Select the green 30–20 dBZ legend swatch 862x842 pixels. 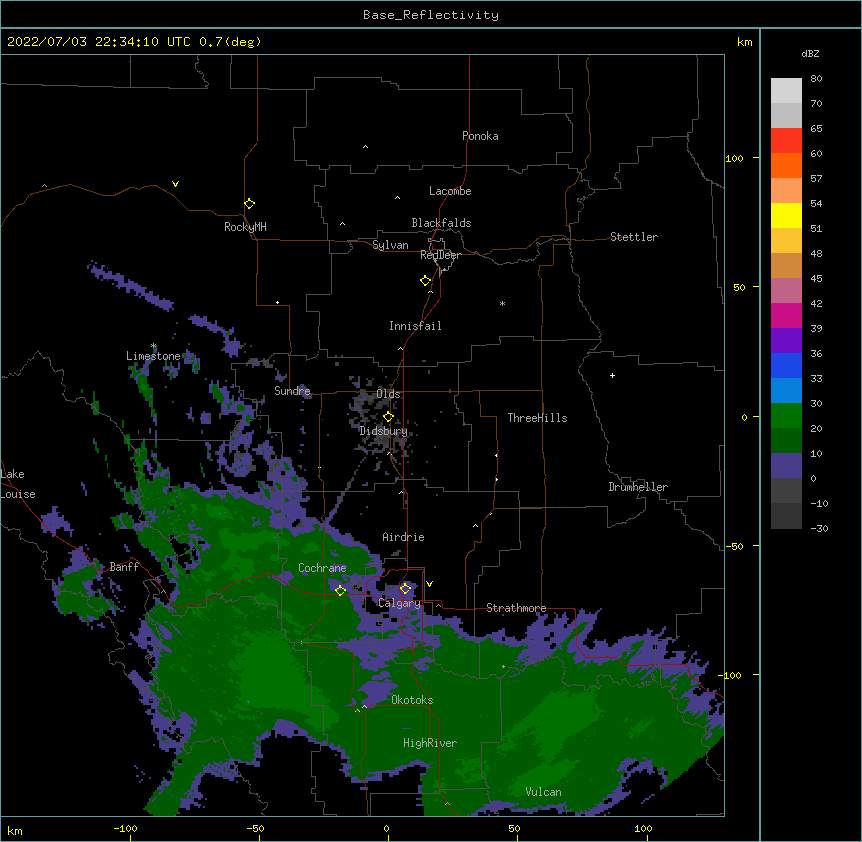(786, 416)
